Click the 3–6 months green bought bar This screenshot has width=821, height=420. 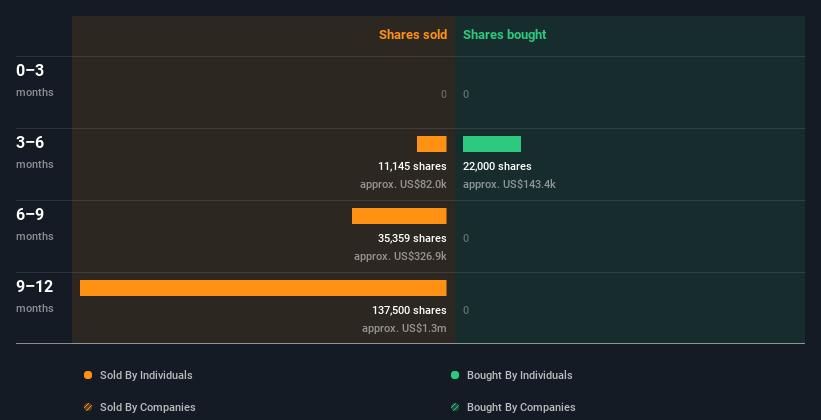[492, 144]
